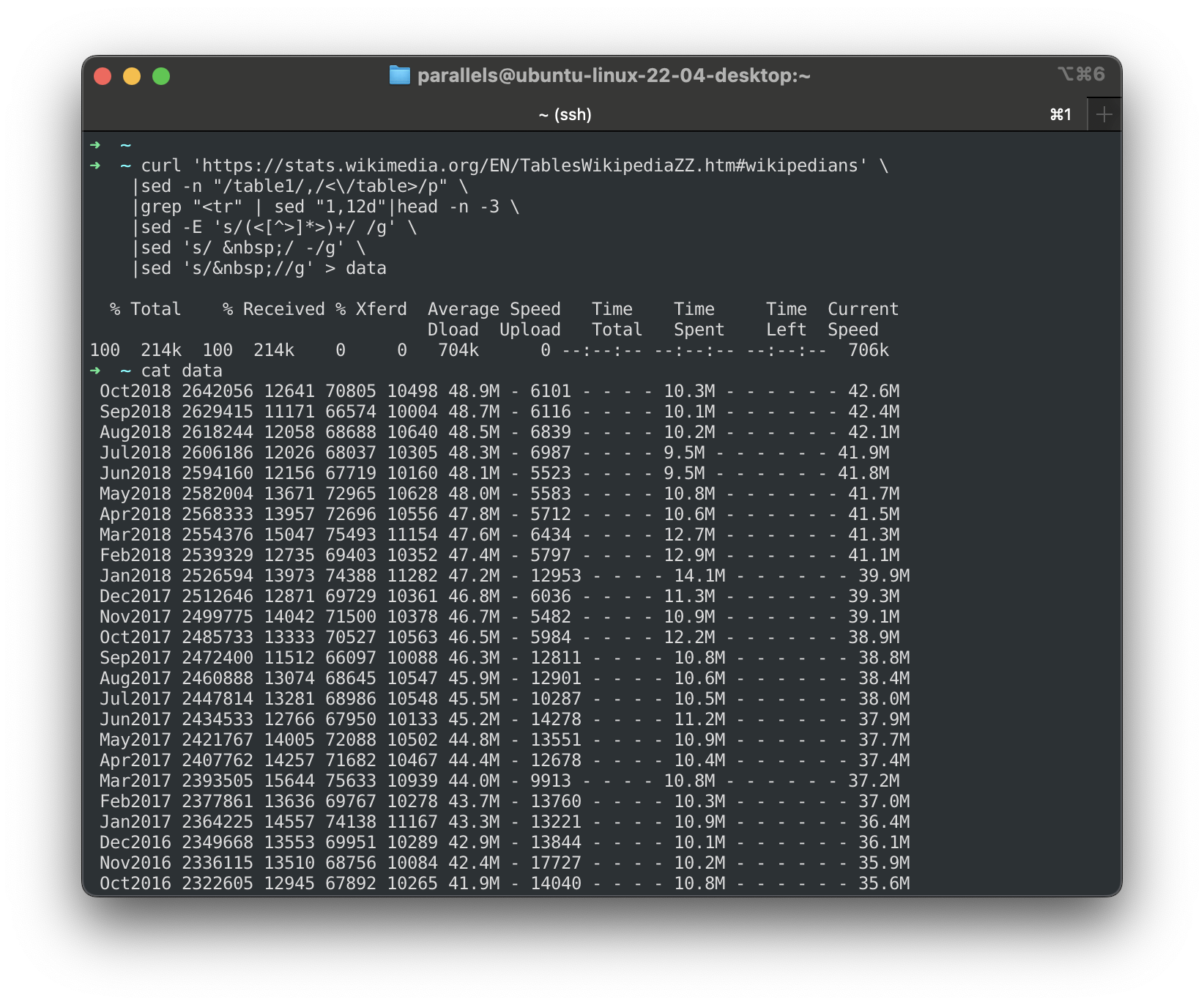1204x1005 pixels.
Task: Click the 704k Average Dload value
Action: pos(460,350)
